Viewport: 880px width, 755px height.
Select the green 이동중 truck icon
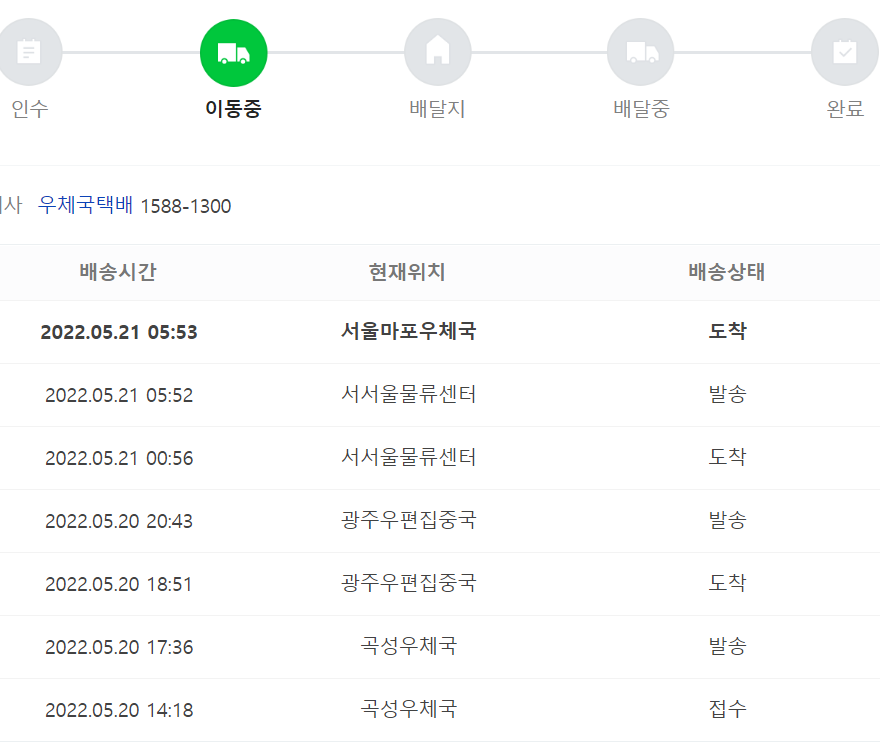pyautogui.click(x=233, y=51)
